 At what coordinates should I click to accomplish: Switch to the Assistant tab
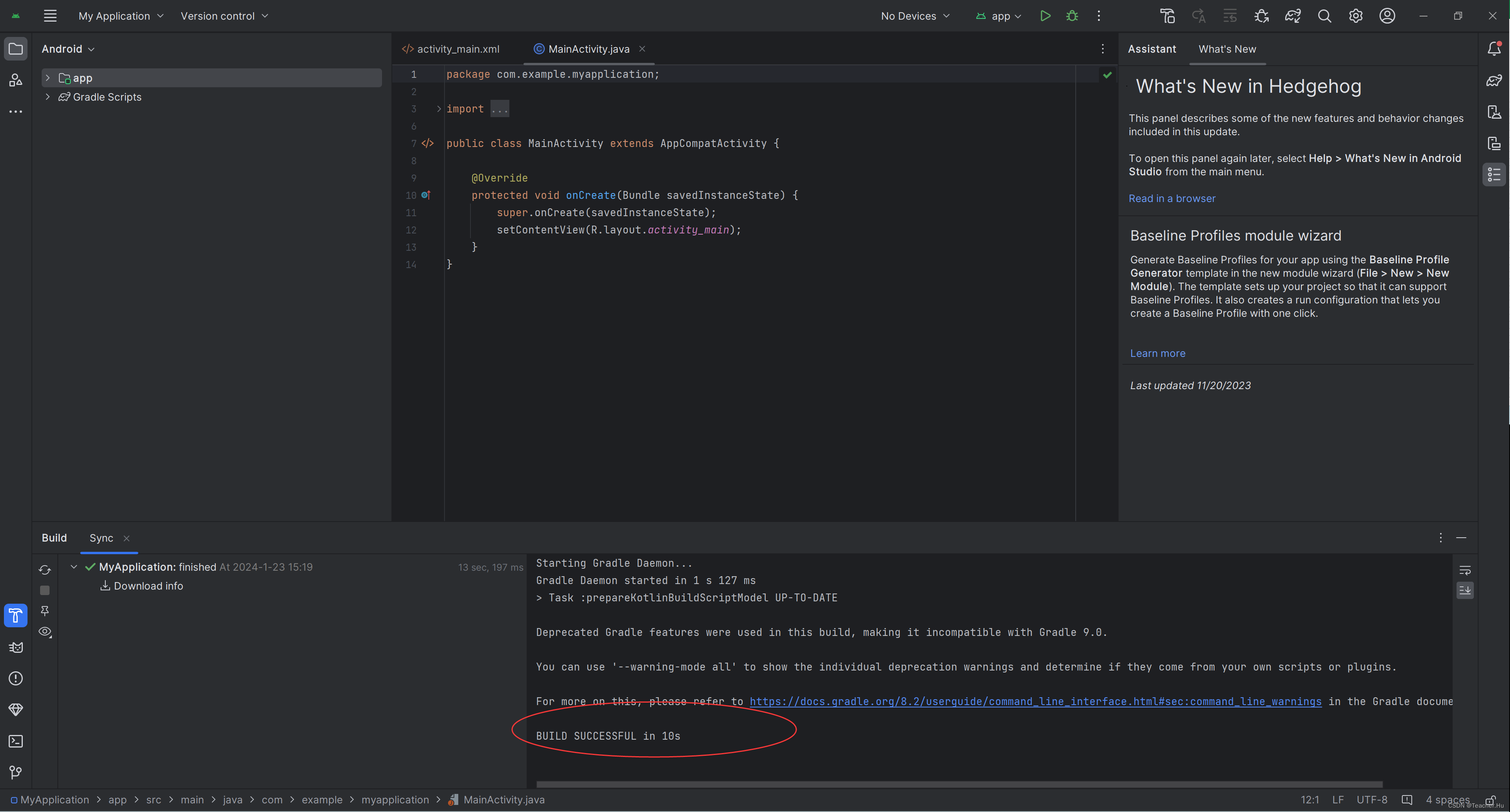[1152, 49]
